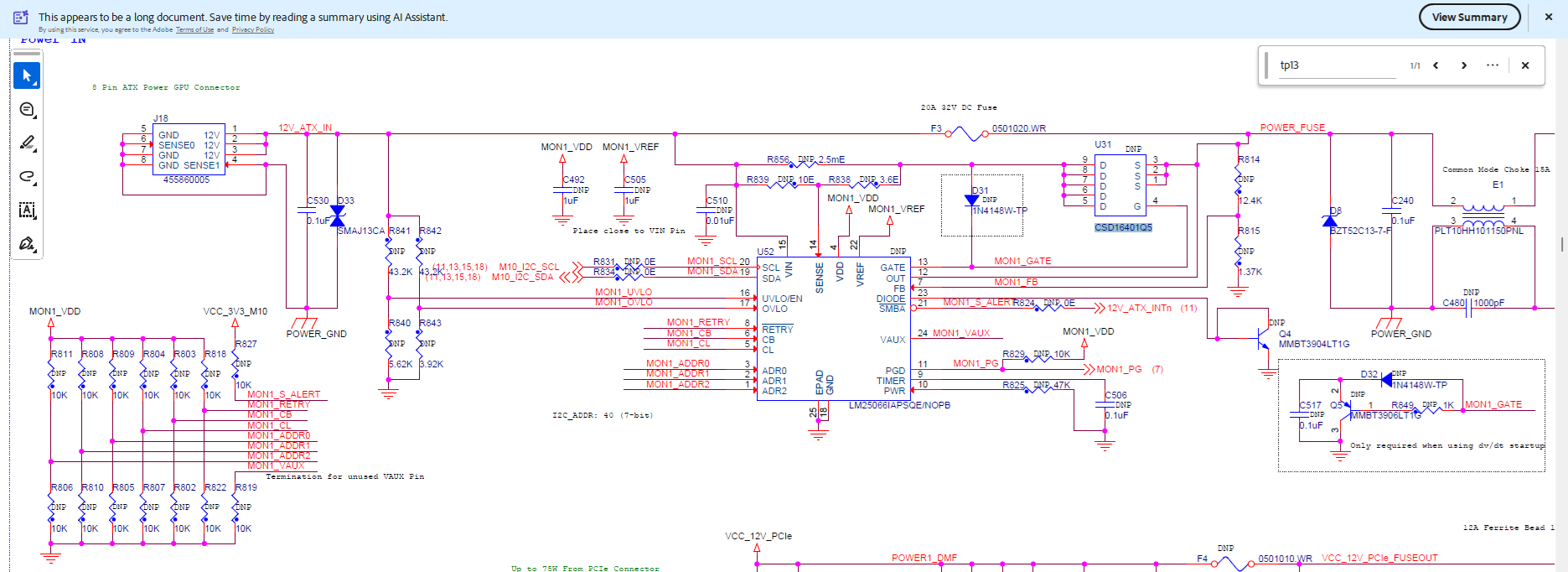The height and width of the screenshot is (572, 1568).
Task: Click the 455860005 connector part number
Action: pyautogui.click(x=186, y=179)
